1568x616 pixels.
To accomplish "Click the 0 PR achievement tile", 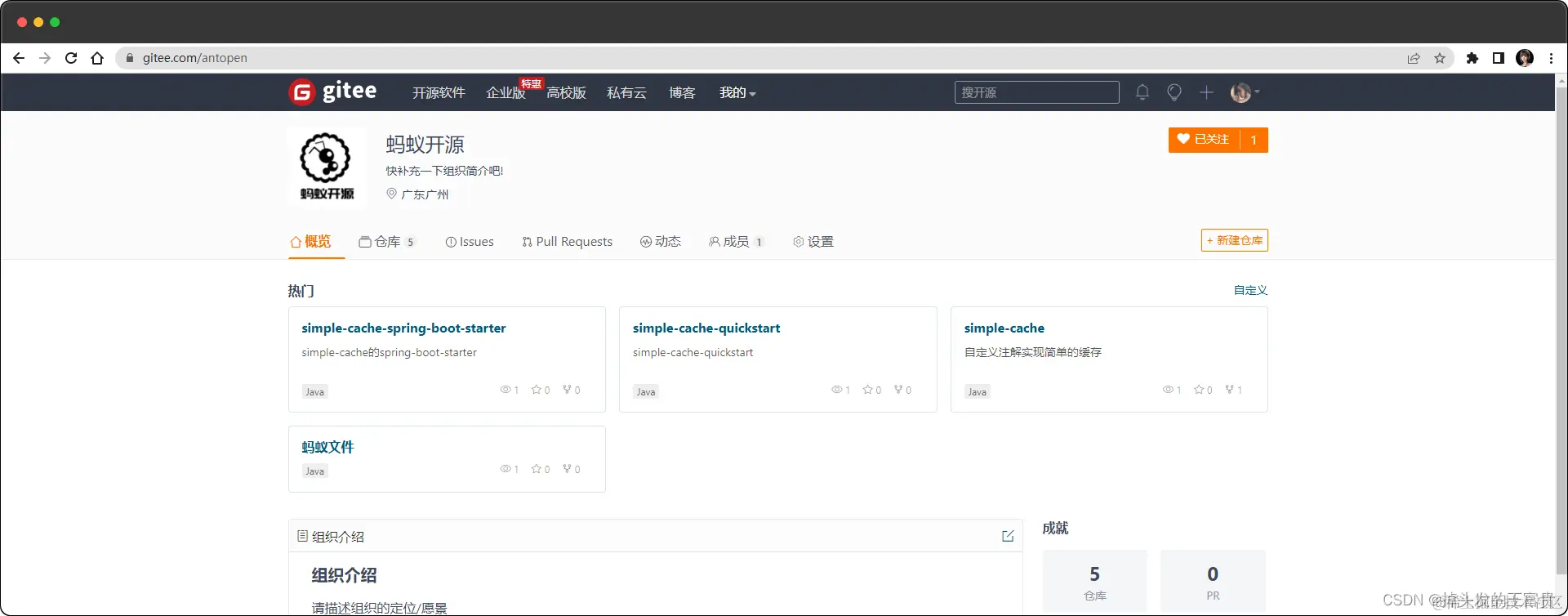I will click(1213, 582).
